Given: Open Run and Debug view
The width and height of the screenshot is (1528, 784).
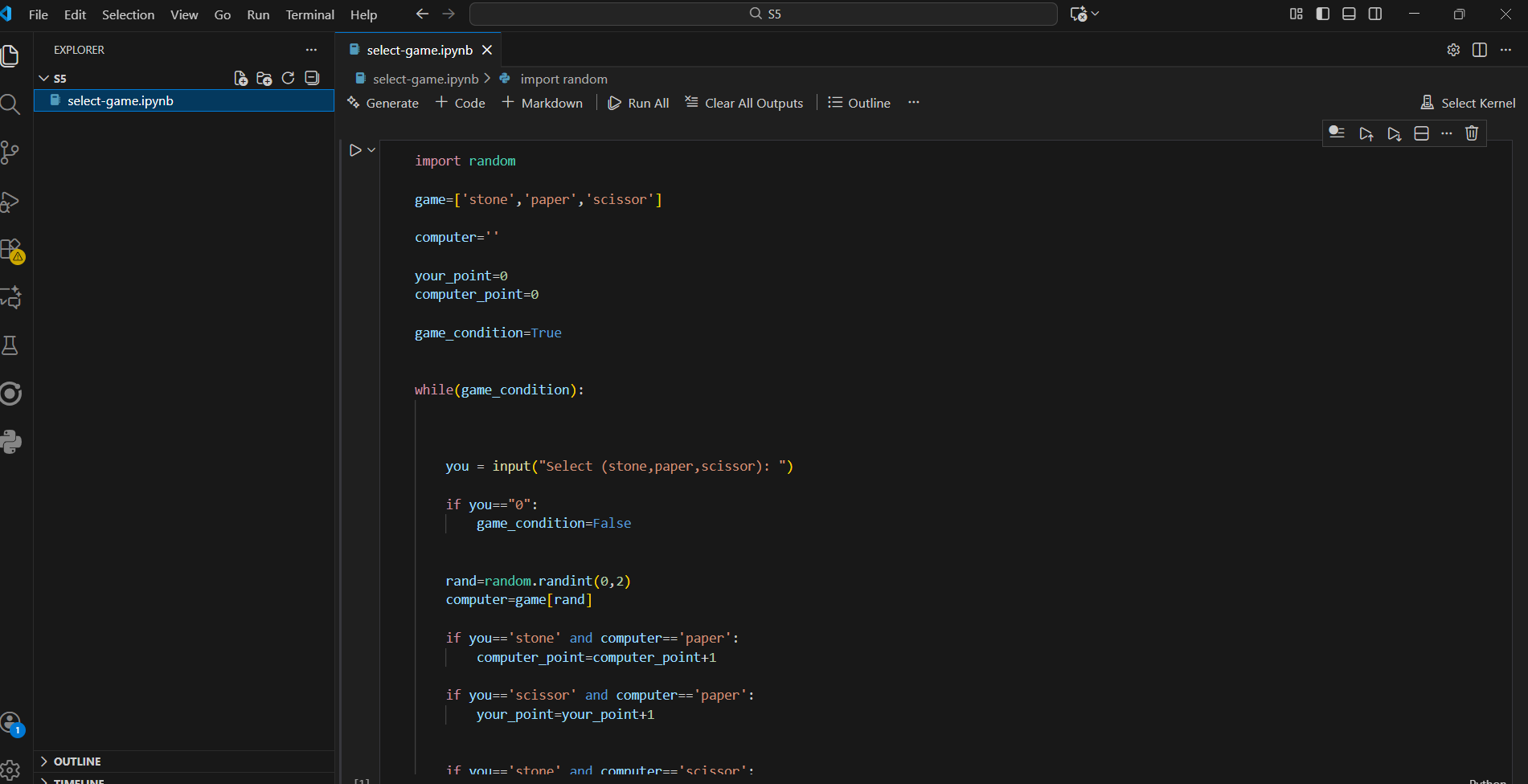Looking at the screenshot, I should [x=10, y=202].
